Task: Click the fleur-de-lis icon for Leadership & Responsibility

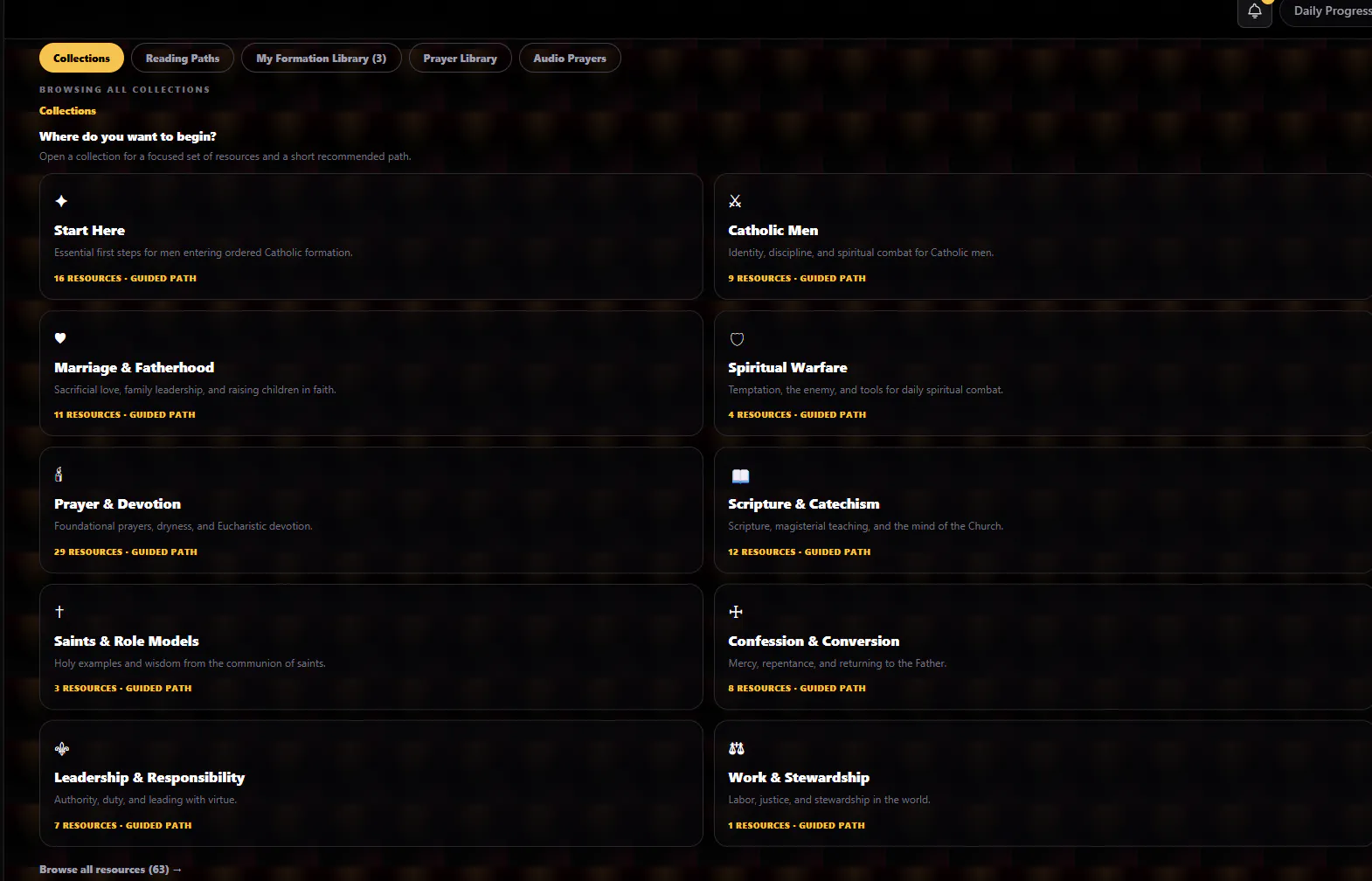Action: (62, 749)
